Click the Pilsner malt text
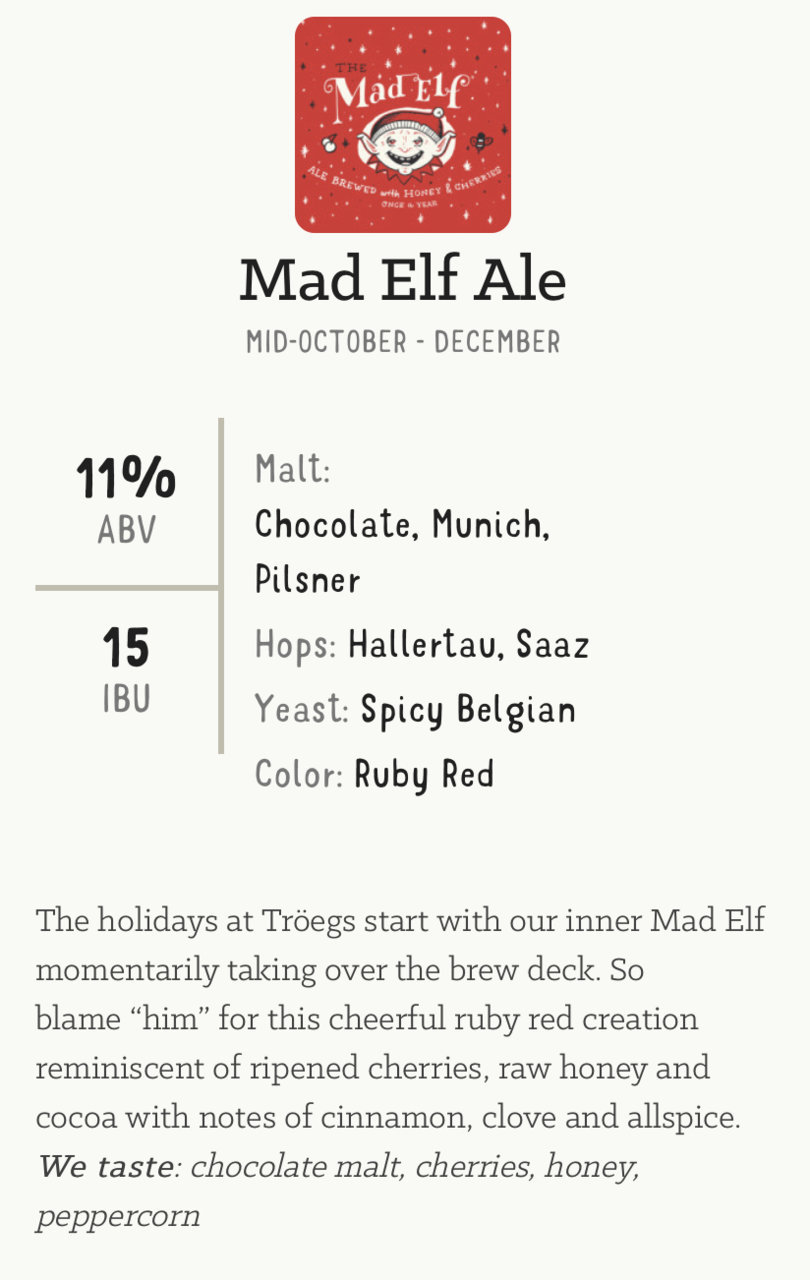Screen dimensions: 810x1280 click(x=308, y=581)
